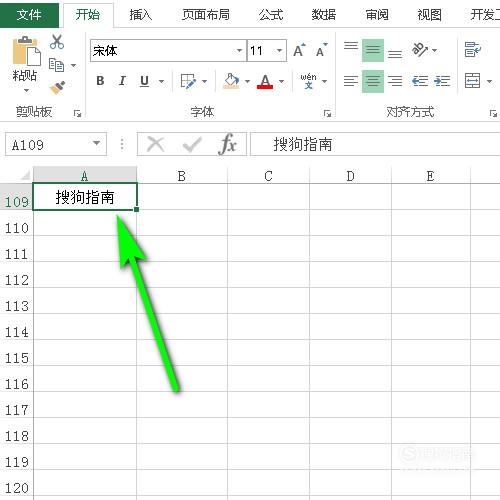
Task: Open font size dropdown
Action: tap(279, 51)
